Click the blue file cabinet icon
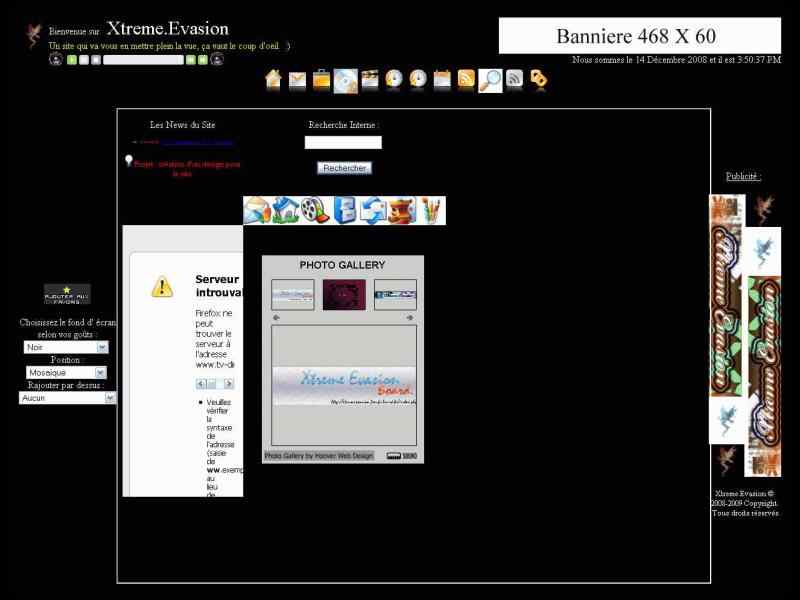The image size is (800, 600). click(x=345, y=210)
